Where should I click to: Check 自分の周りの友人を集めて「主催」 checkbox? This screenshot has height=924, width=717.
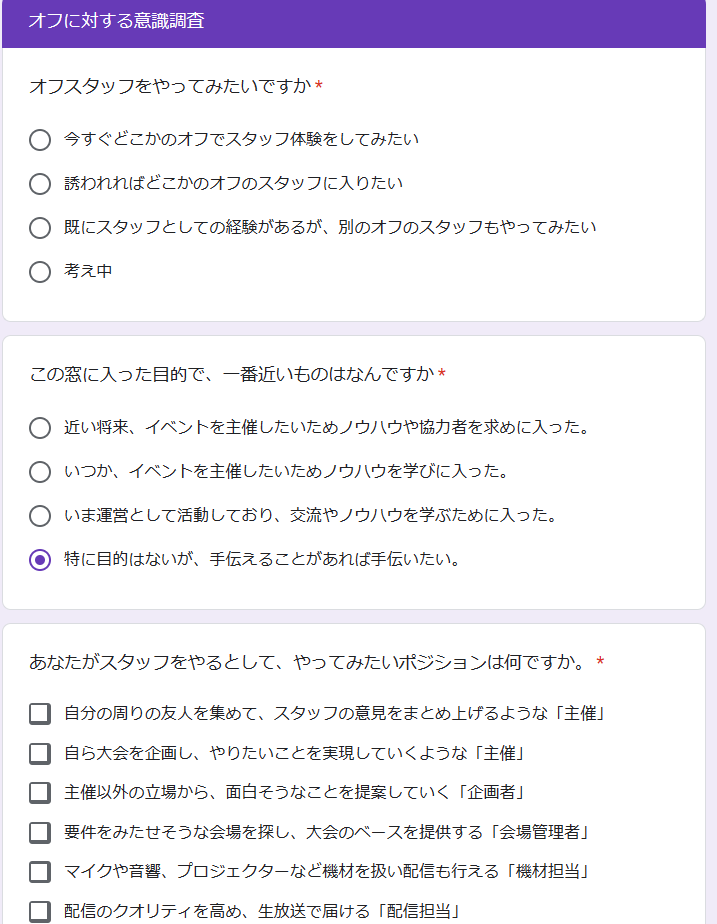[40, 714]
